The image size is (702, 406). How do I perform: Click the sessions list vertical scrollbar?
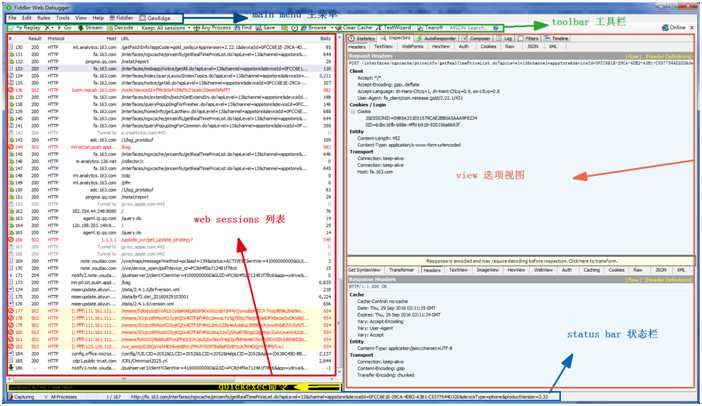pyautogui.click(x=338, y=207)
